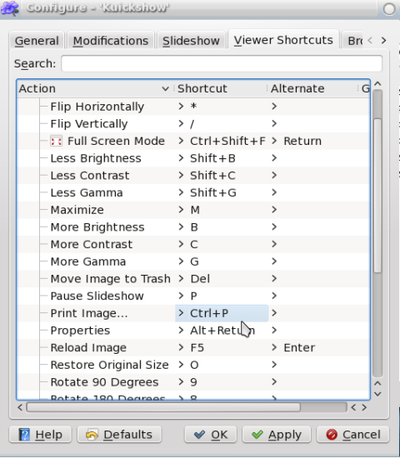Select the Less Contrast action
This screenshot has height=458, width=400.
coord(90,176)
